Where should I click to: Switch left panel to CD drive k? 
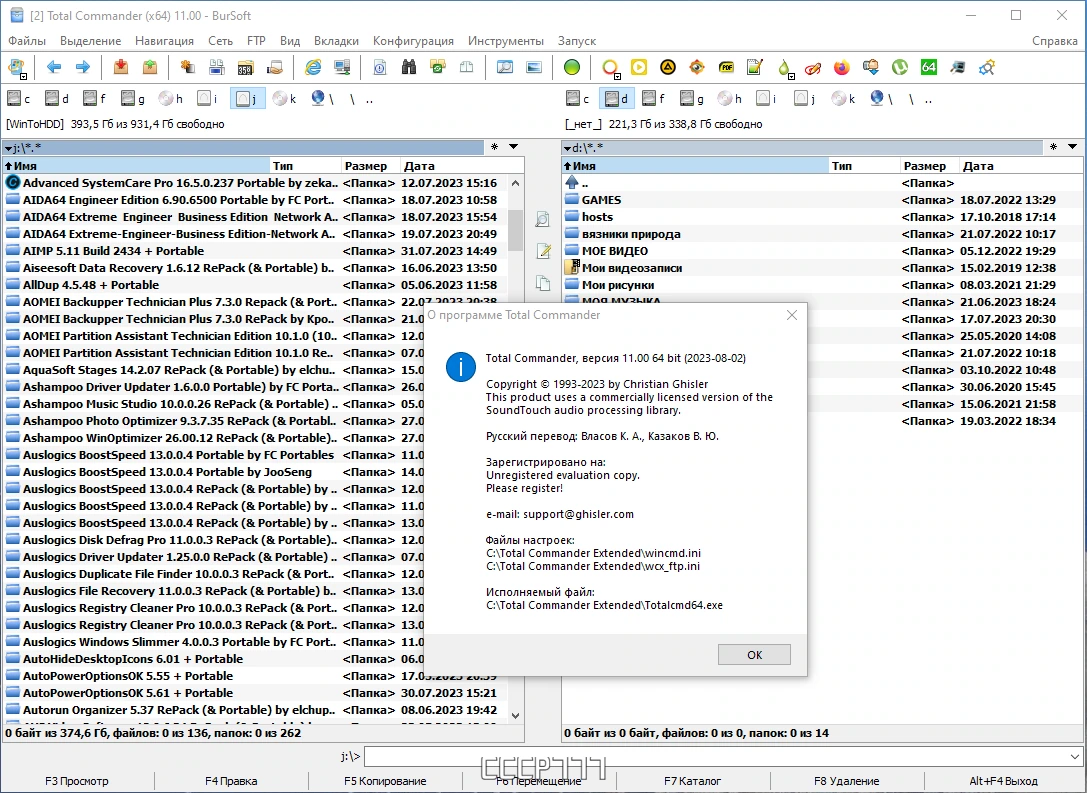click(x=284, y=99)
